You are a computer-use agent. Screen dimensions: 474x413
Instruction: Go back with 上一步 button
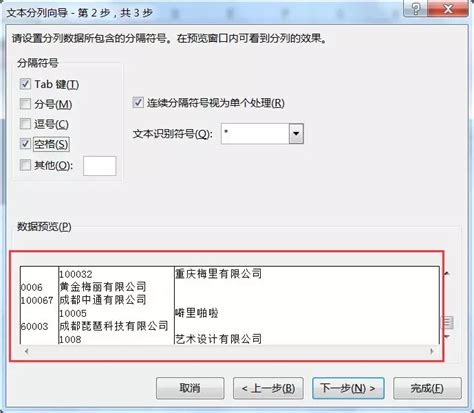pyautogui.click(x=268, y=388)
